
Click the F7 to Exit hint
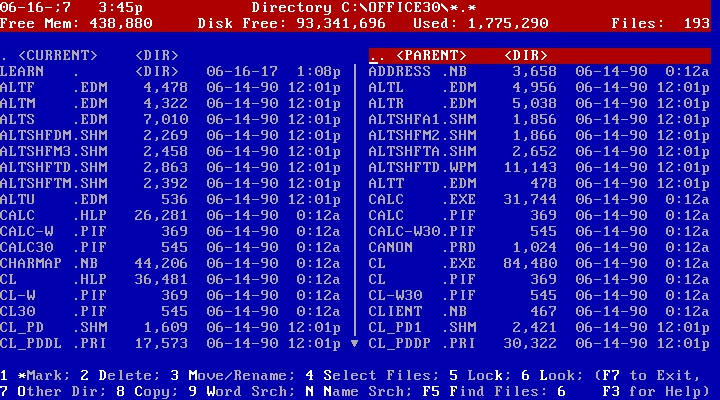click(647, 376)
